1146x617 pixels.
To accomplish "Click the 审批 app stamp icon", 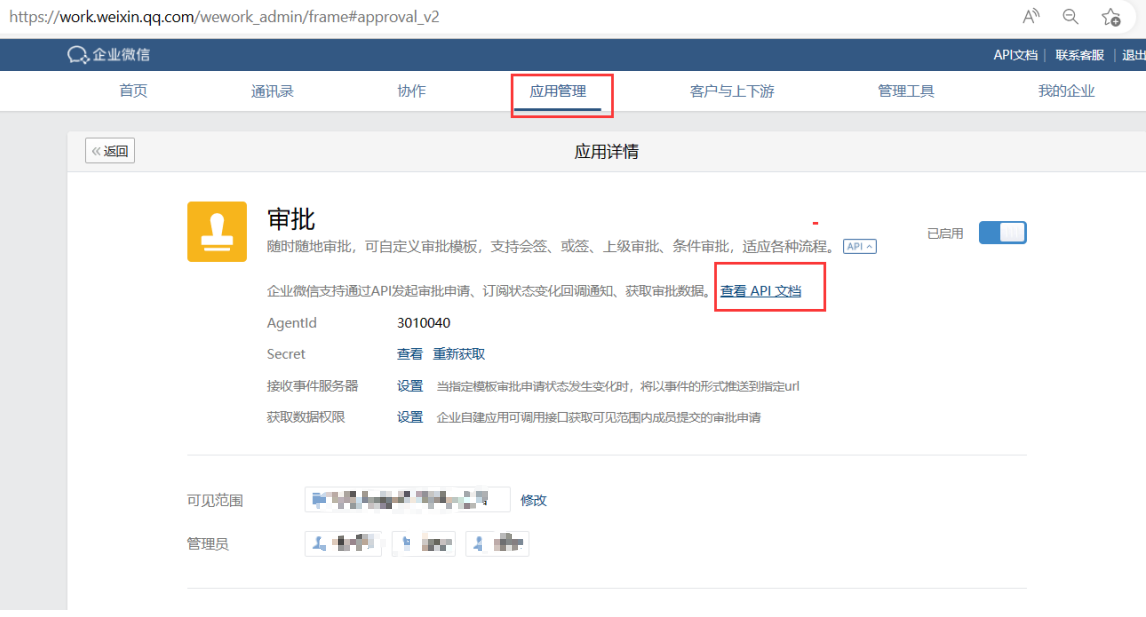I will point(217,232).
